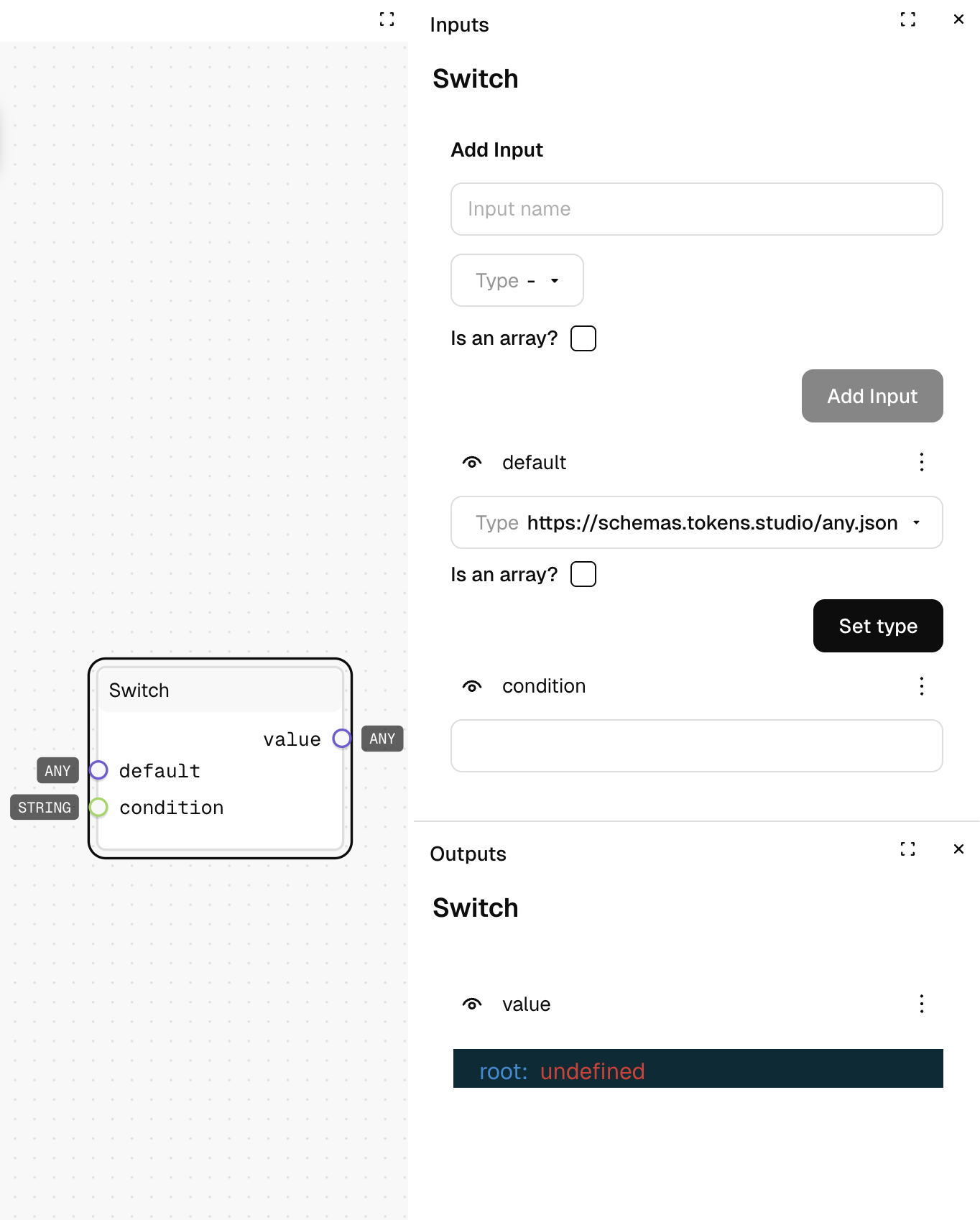This screenshot has width=980, height=1220.
Task: Close the Inputs panel
Action: point(958,19)
